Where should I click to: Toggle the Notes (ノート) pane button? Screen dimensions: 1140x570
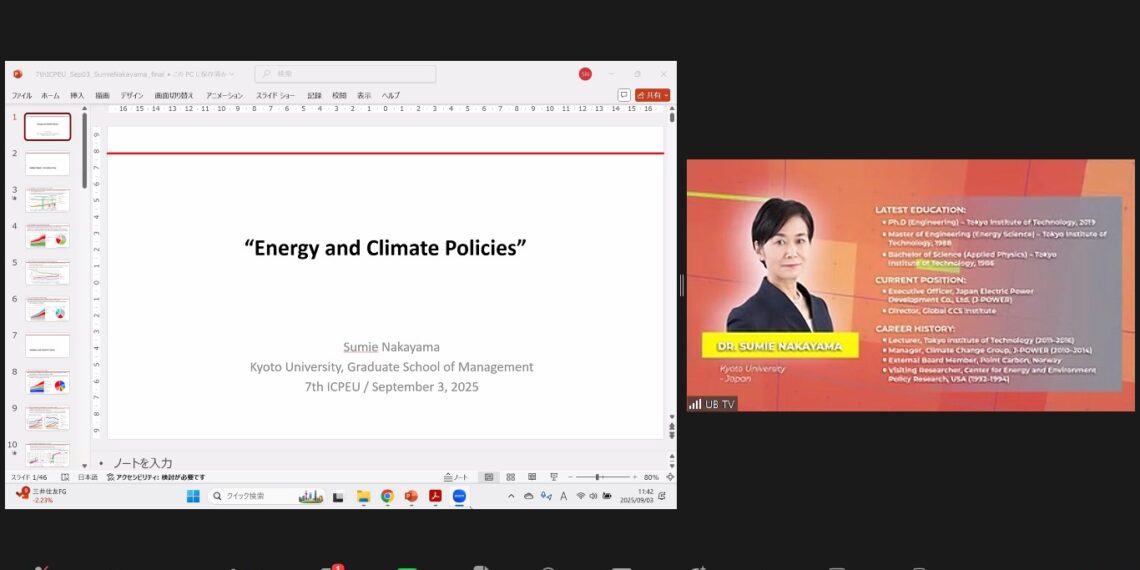pyautogui.click(x=456, y=478)
